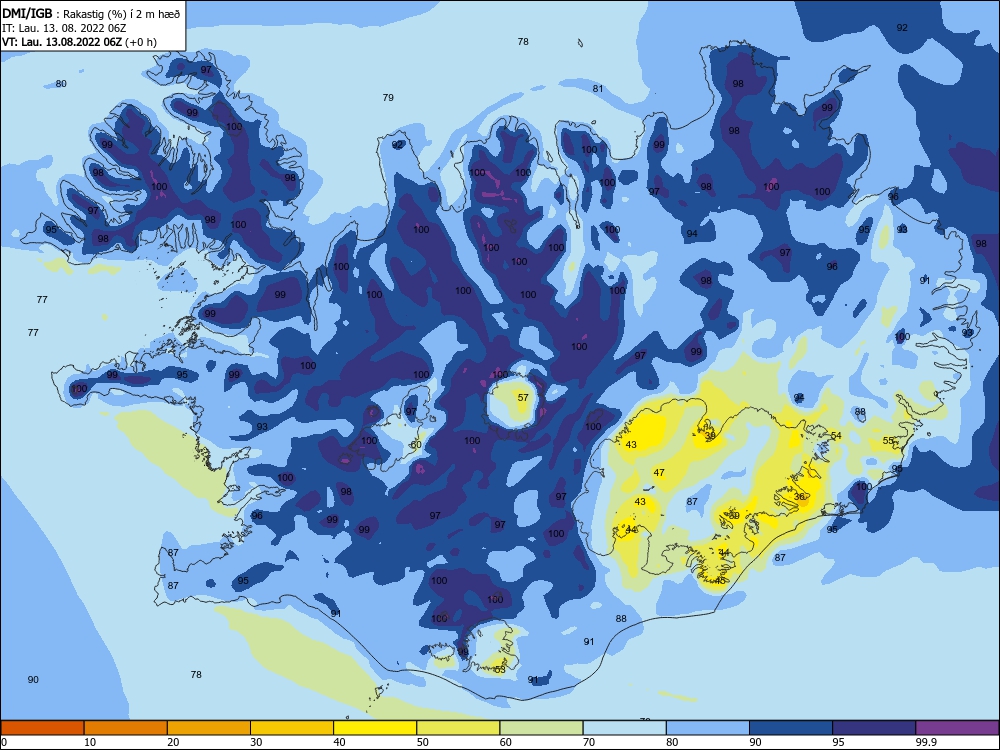Click the '54' humidity value
Viewport: 1000px width, 750px height.
click(836, 436)
